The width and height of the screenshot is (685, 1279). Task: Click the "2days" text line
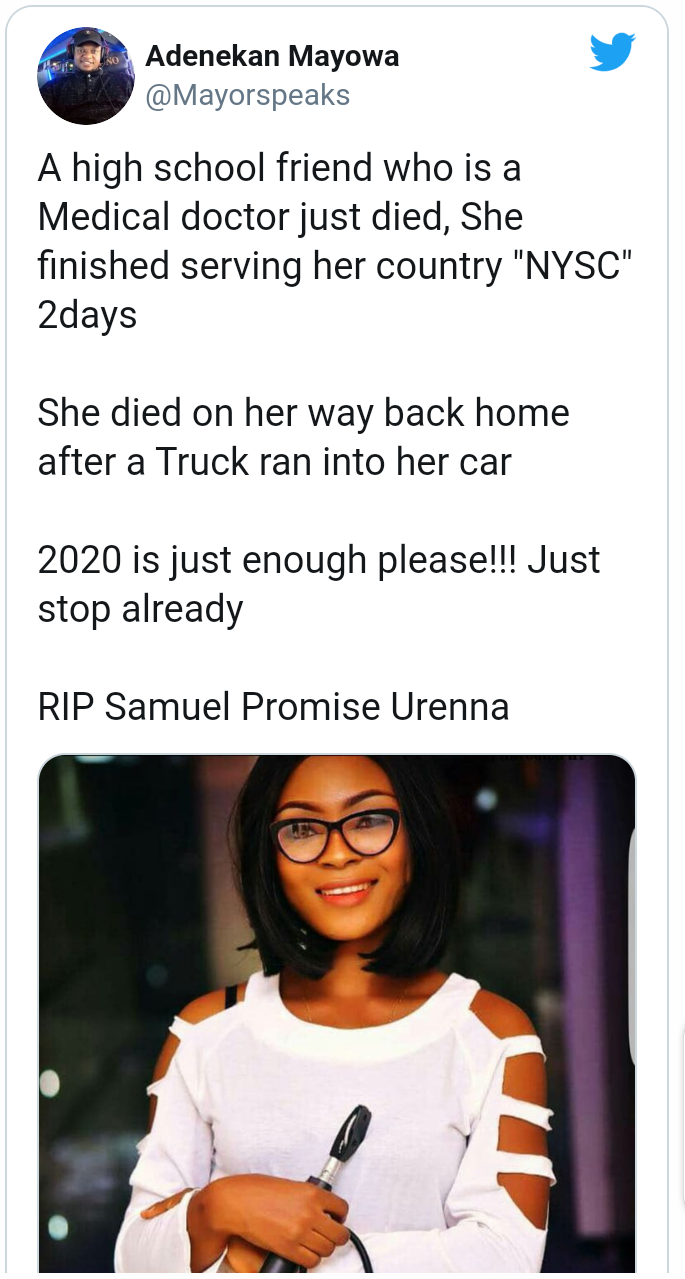[x=88, y=316]
